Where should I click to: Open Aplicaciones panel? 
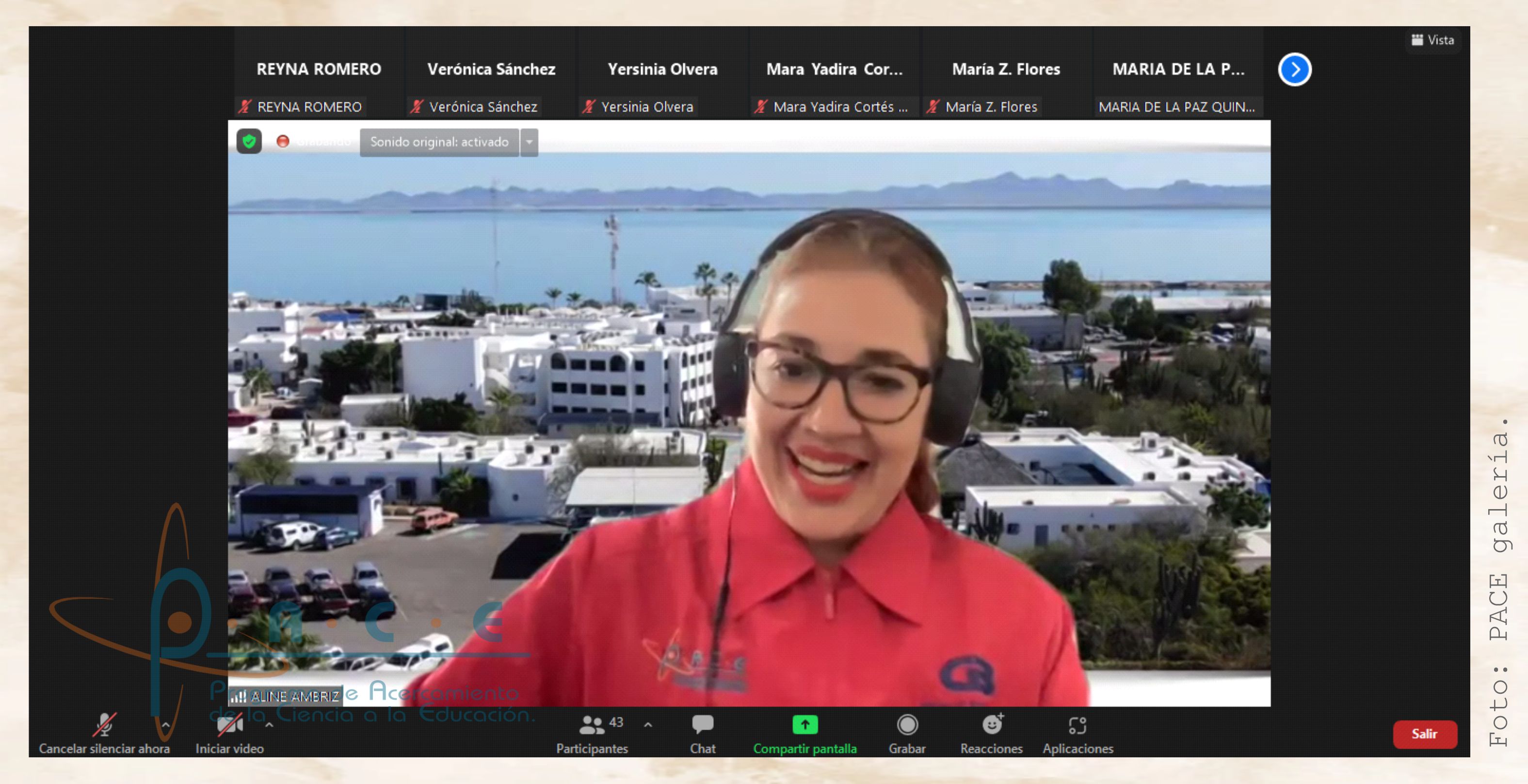pyautogui.click(x=1077, y=725)
